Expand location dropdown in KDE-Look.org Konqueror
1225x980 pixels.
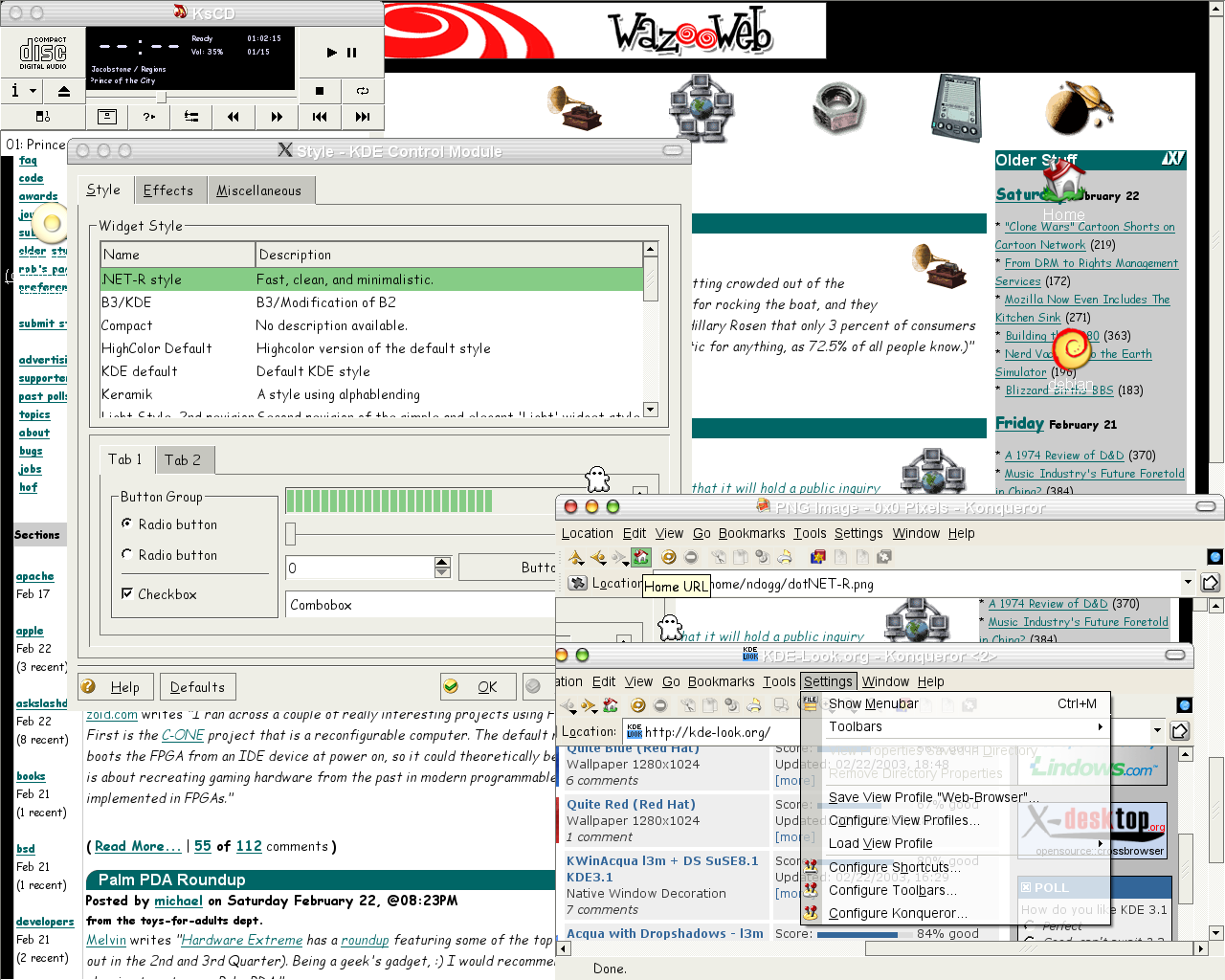[1157, 730]
